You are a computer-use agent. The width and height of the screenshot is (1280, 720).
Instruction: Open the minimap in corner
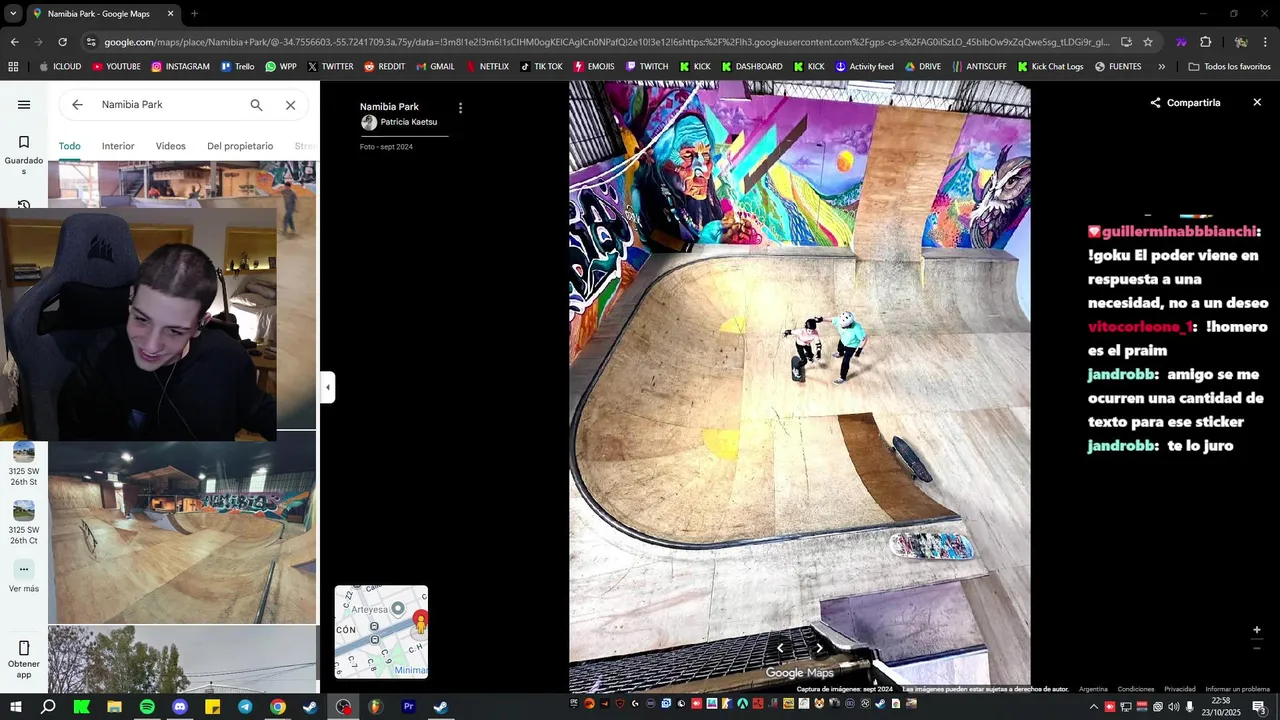click(381, 632)
